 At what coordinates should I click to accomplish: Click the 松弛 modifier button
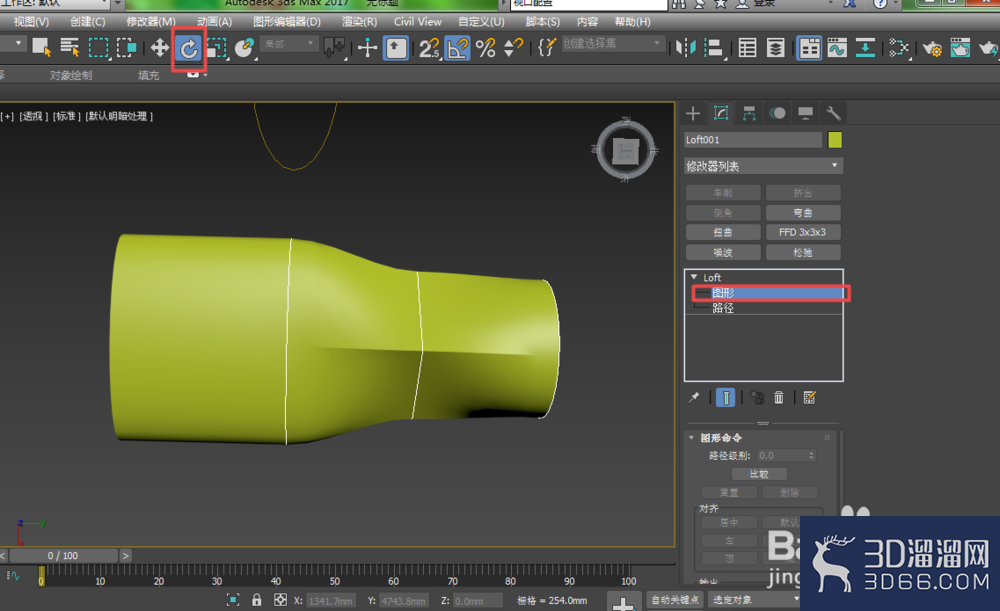click(803, 253)
